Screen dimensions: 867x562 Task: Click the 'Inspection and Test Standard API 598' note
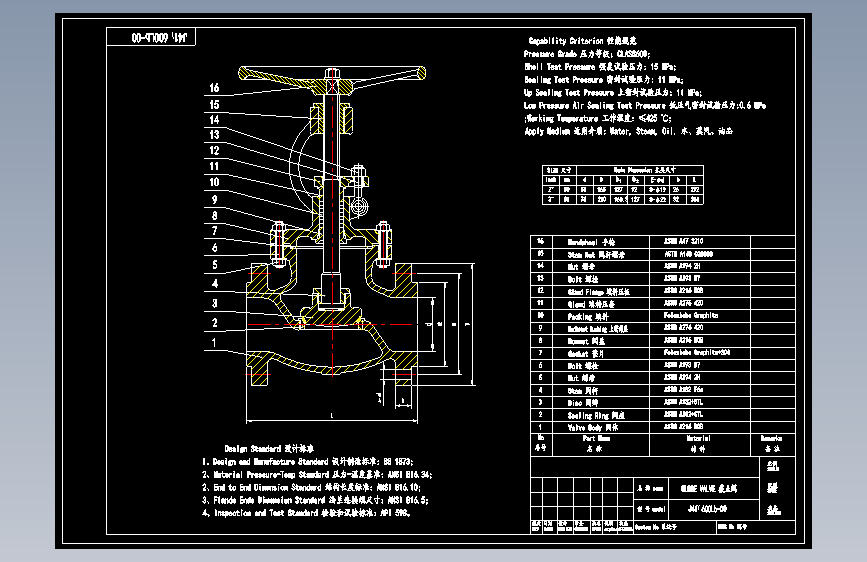coord(306,513)
